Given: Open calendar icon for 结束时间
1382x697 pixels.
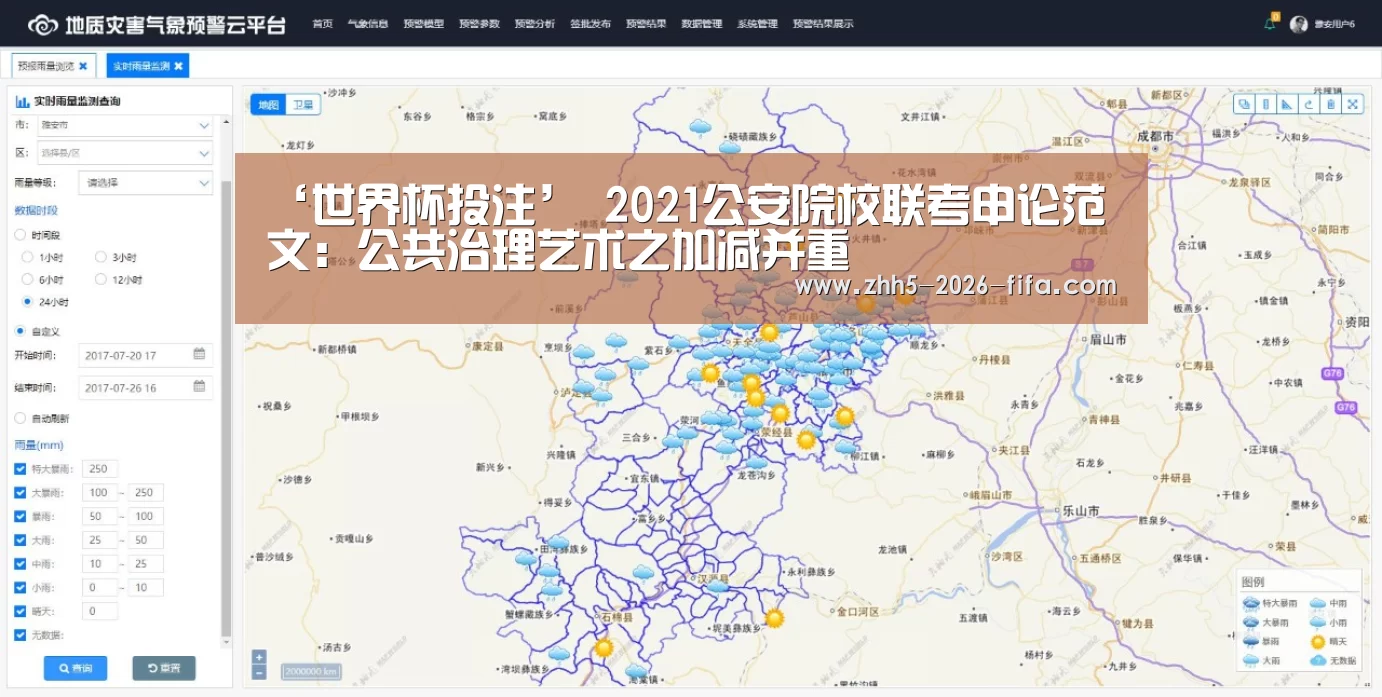Looking at the screenshot, I should click(199, 386).
